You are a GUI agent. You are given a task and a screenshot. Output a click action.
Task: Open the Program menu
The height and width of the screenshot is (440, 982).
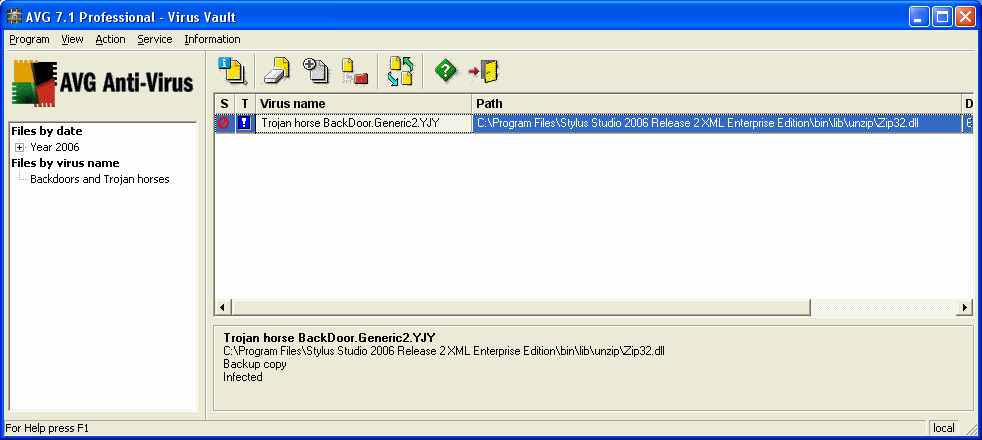(29, 39)
